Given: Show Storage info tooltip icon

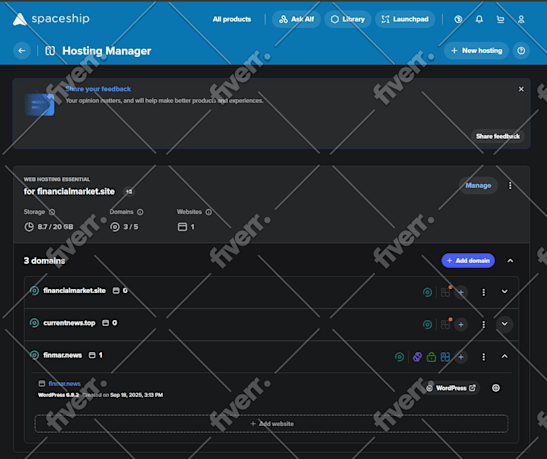Looking at the screenshot, I should [x=52, y=212].
